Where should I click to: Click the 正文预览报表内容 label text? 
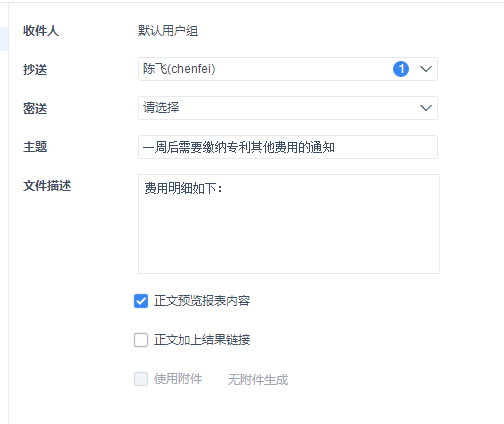pyautogui.click(x=202, y=301)
